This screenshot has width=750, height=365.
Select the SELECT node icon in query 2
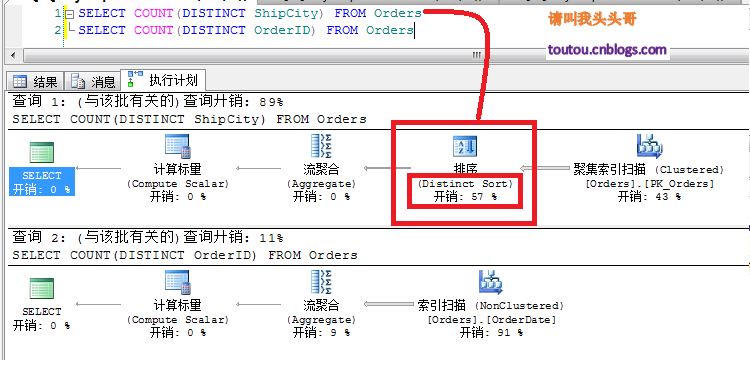(x=42, y=288)
